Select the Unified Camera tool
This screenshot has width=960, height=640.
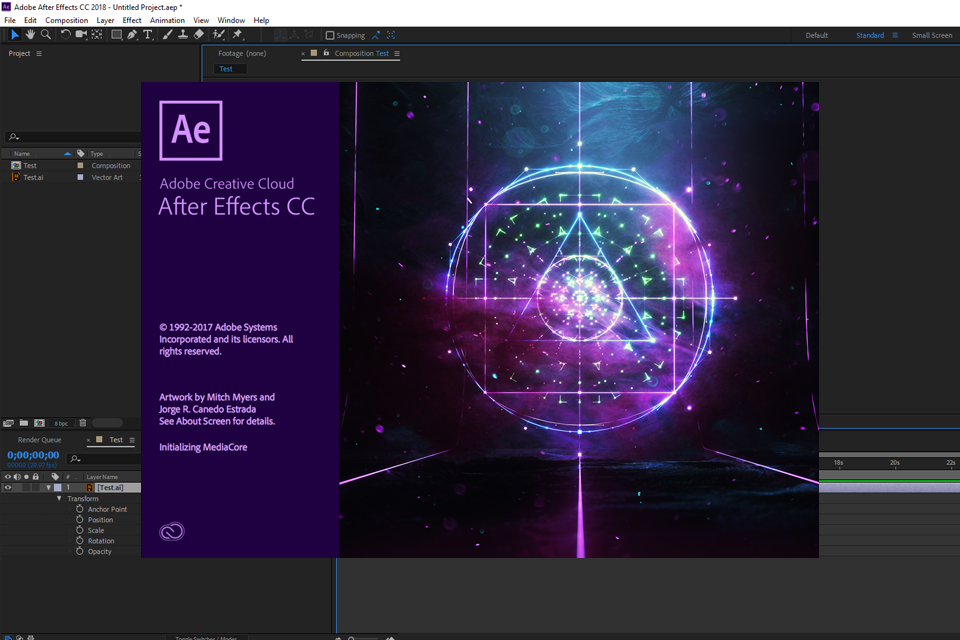(81, 35)
